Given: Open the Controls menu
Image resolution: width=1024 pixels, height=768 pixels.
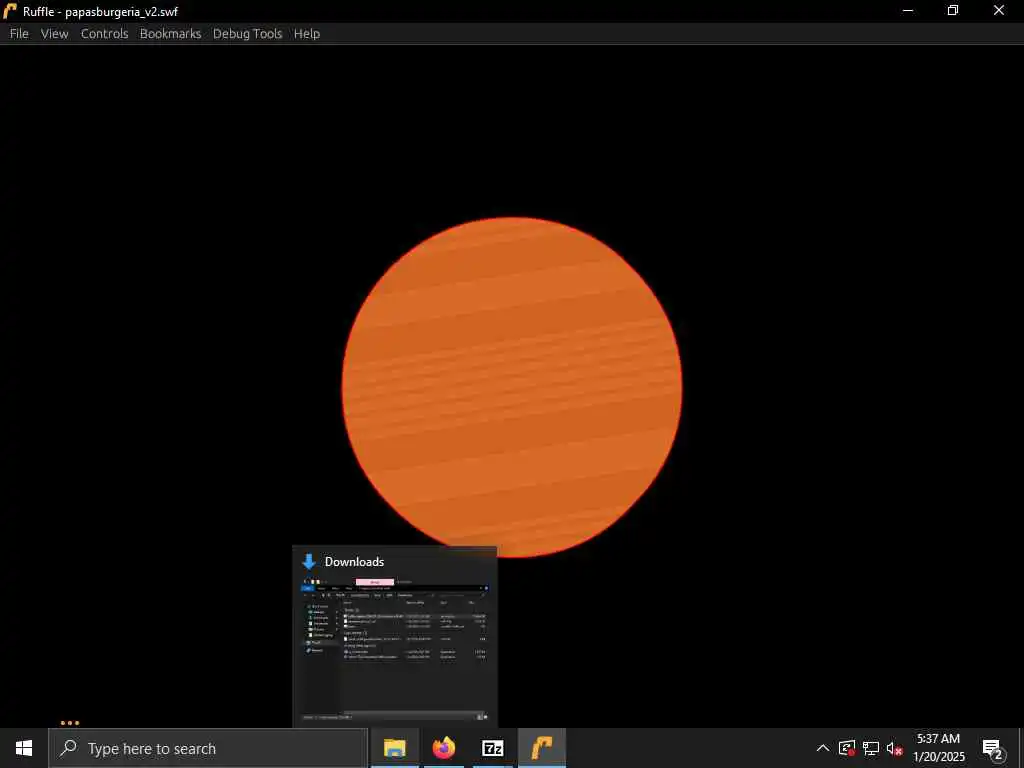Looking at the screenshot, I should point(104,34).
